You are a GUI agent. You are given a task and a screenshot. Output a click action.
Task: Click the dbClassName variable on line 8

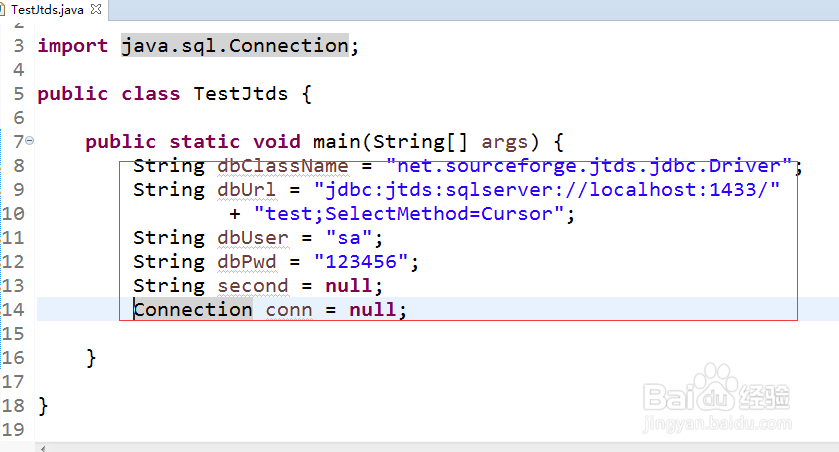(283, 166)
